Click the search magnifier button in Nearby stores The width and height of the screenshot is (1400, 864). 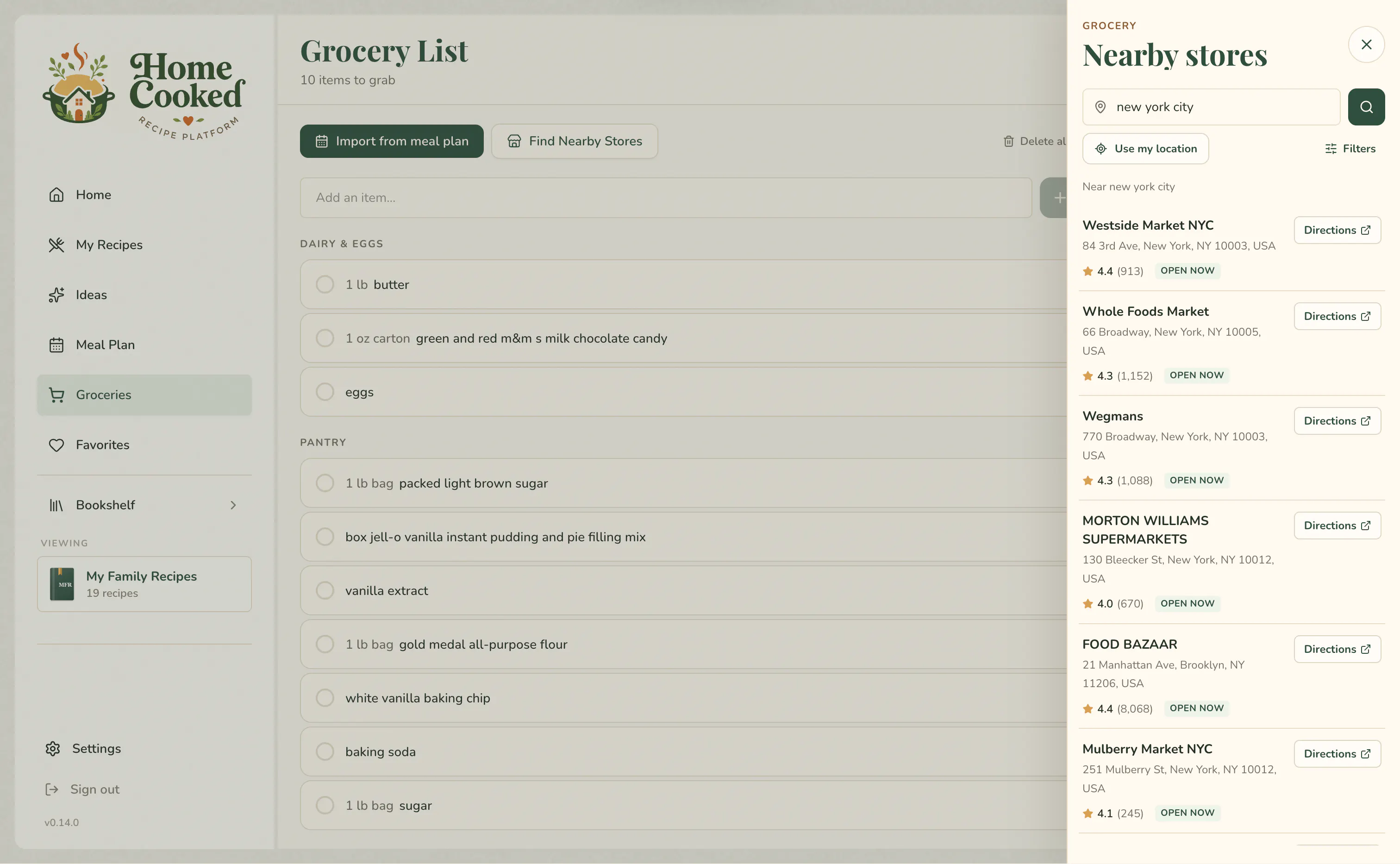pyautogui.click(x=1366, y=107)
